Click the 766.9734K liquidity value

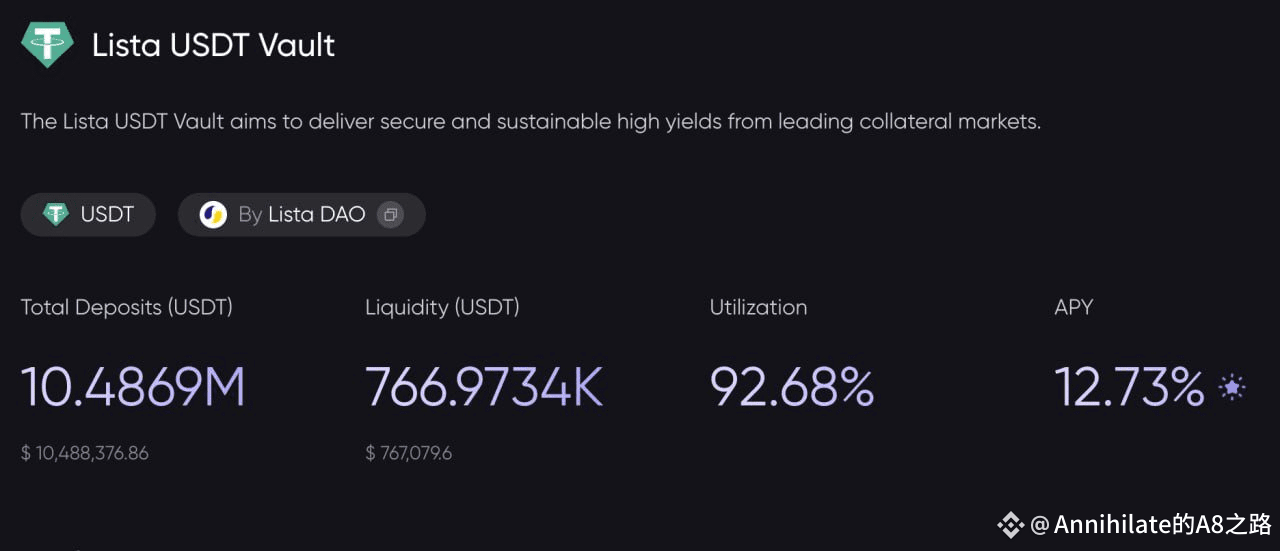pyautogui.click(x=485, y=387)
